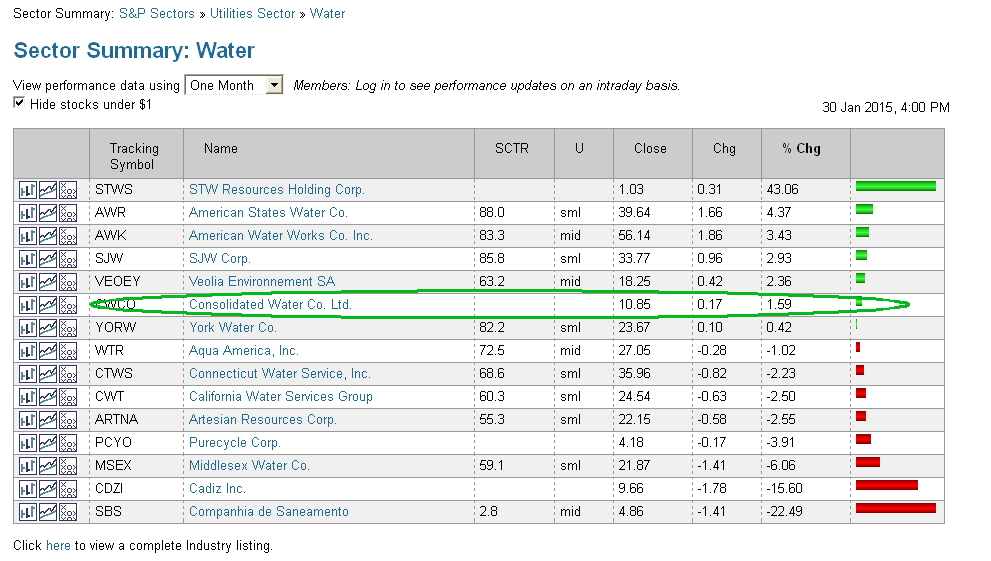The image size is (991, 561).
Task: Open the P&F chart icon for WTR
Action: 68,351
